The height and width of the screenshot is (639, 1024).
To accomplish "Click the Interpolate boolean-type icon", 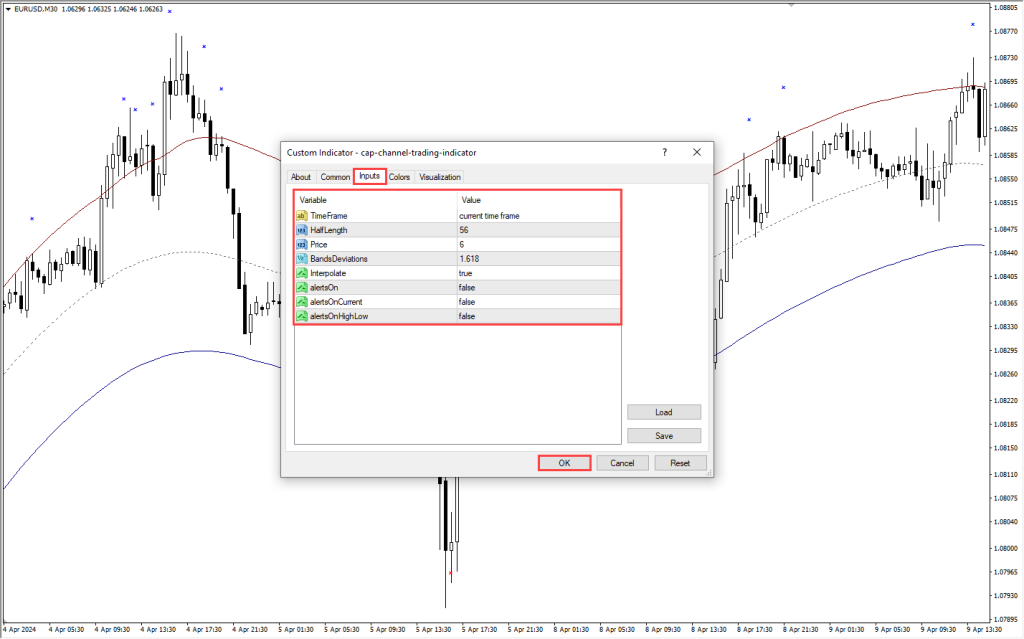I will coord(302,273).
